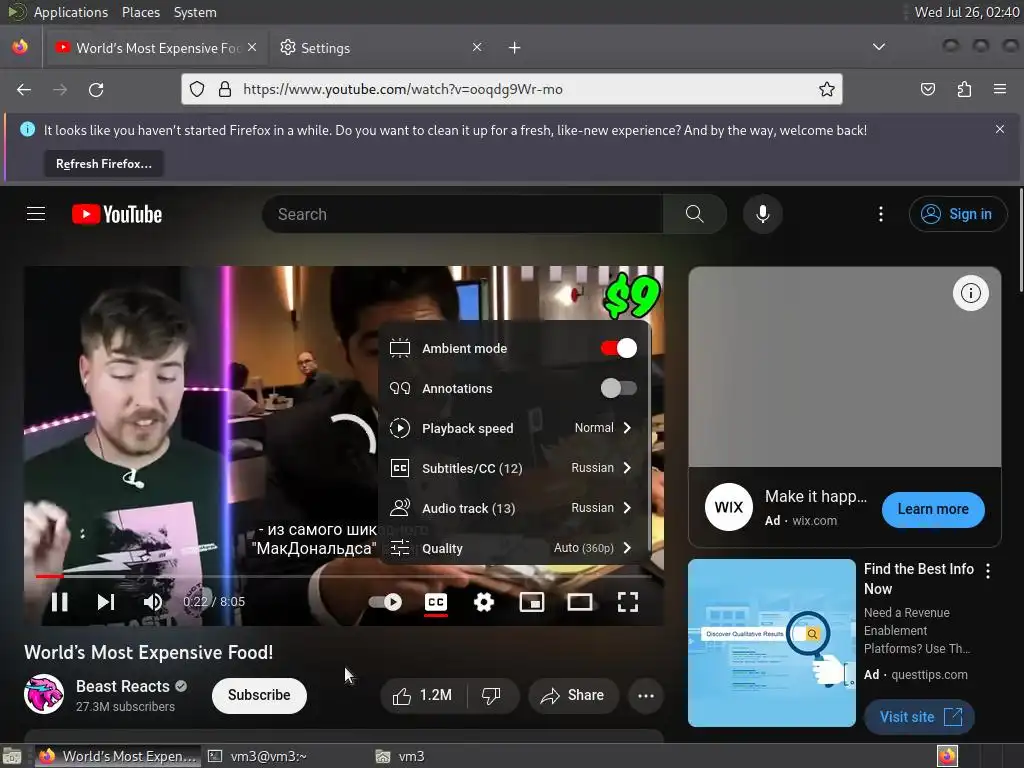List all tabs dropdown arrow
The image size is (1024, 768).
[879, 47]
